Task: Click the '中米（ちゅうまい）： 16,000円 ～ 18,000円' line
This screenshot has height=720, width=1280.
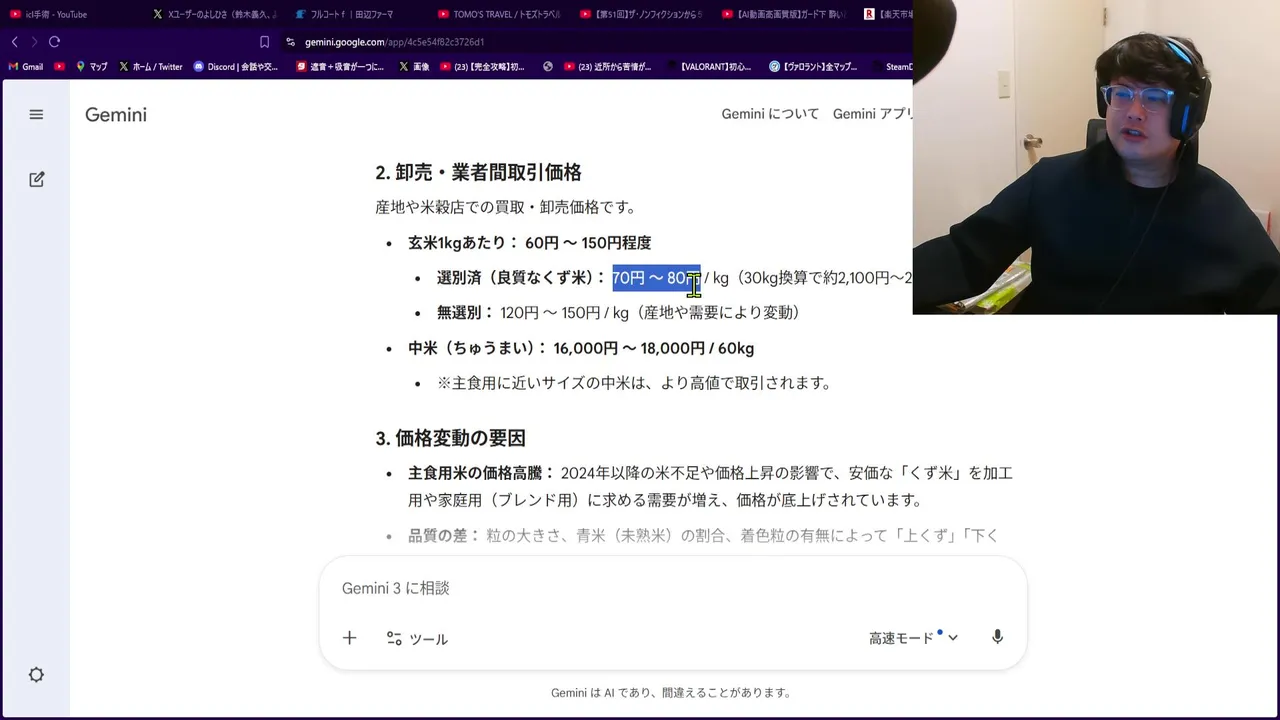Action: 581,348
